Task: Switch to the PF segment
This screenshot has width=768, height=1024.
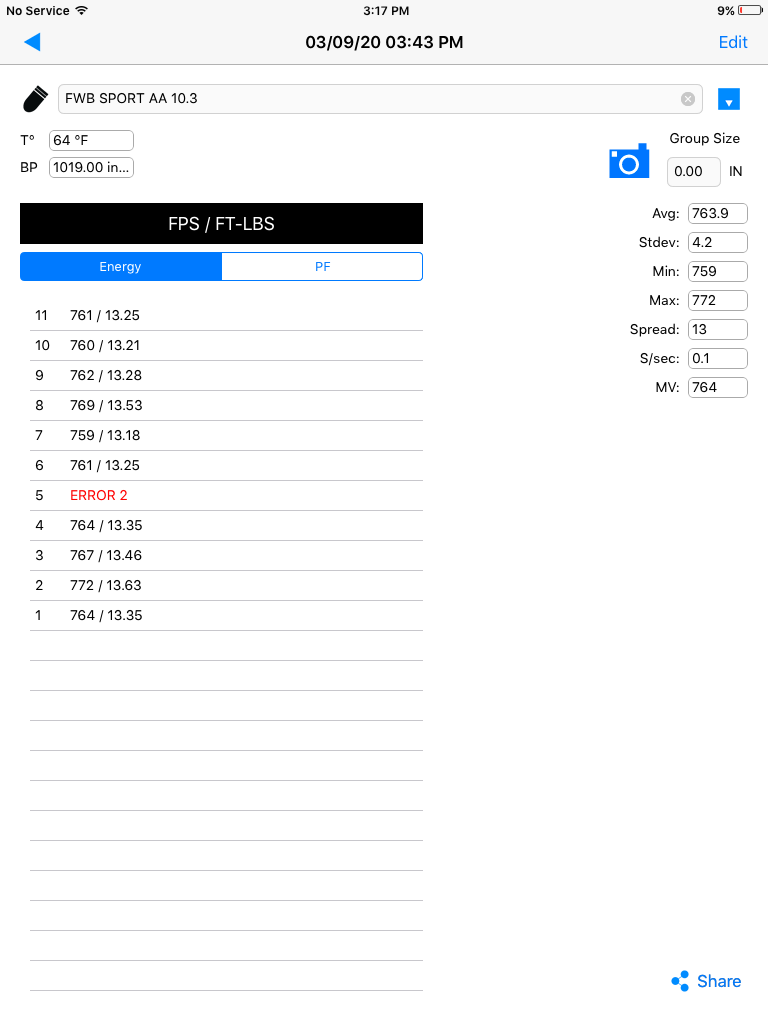Action: pos(323,266)
